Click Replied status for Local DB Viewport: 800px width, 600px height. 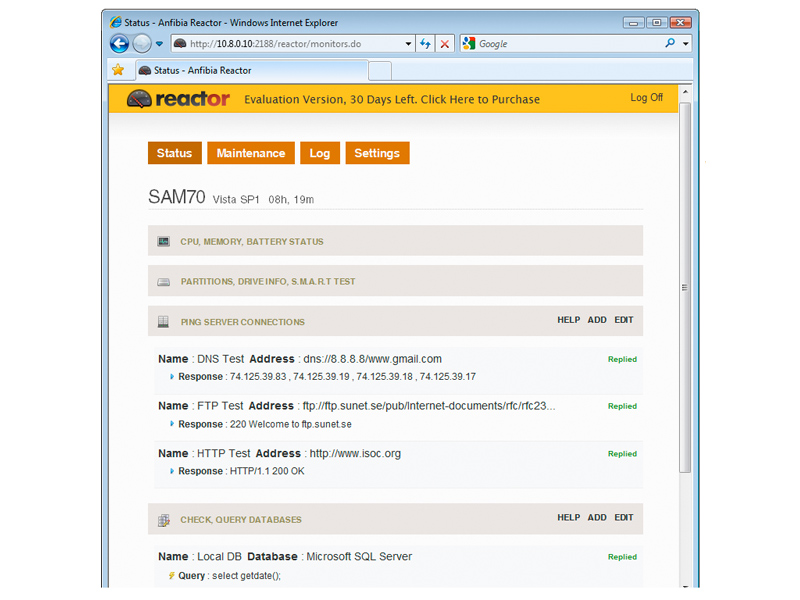pyautogui.click(x=622, y=557)
